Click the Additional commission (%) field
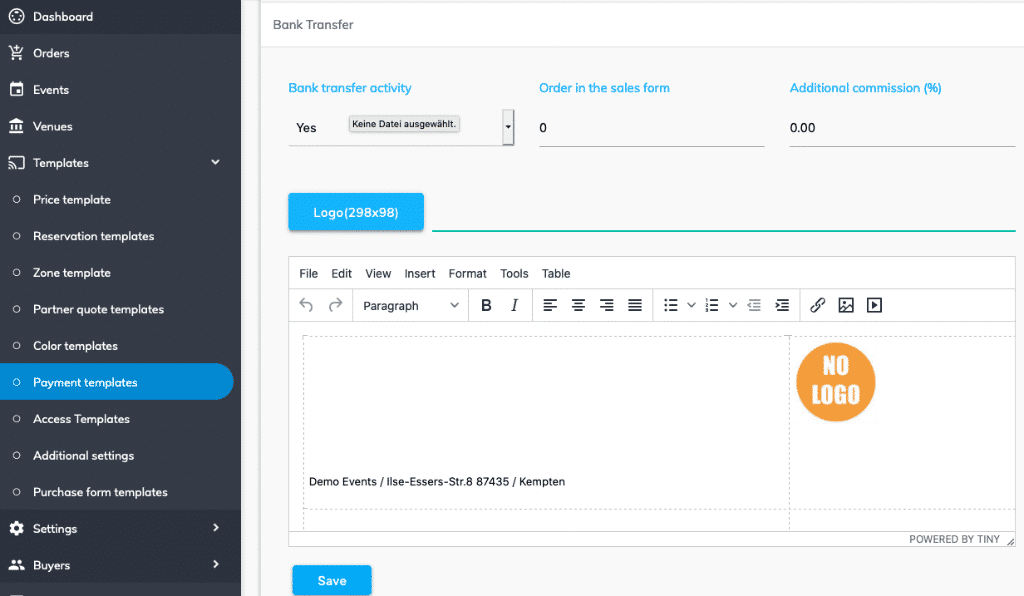 point(903,128)
